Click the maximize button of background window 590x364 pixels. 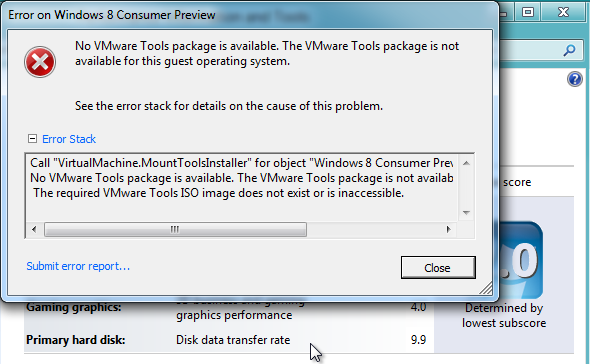tap(528, 12)
